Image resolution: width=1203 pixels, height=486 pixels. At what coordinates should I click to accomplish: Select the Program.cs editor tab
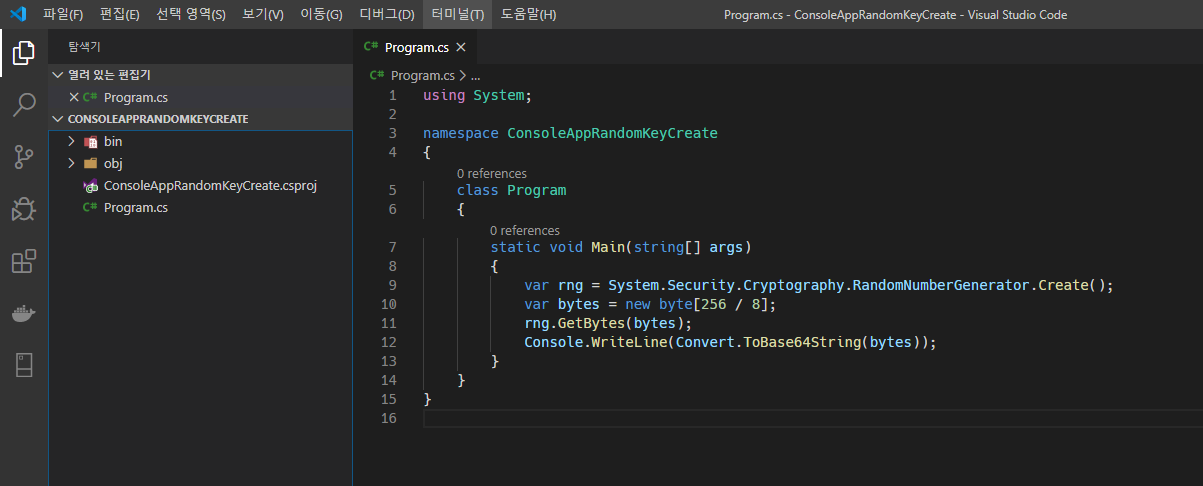pyautogui.click(x=416, y=47)
